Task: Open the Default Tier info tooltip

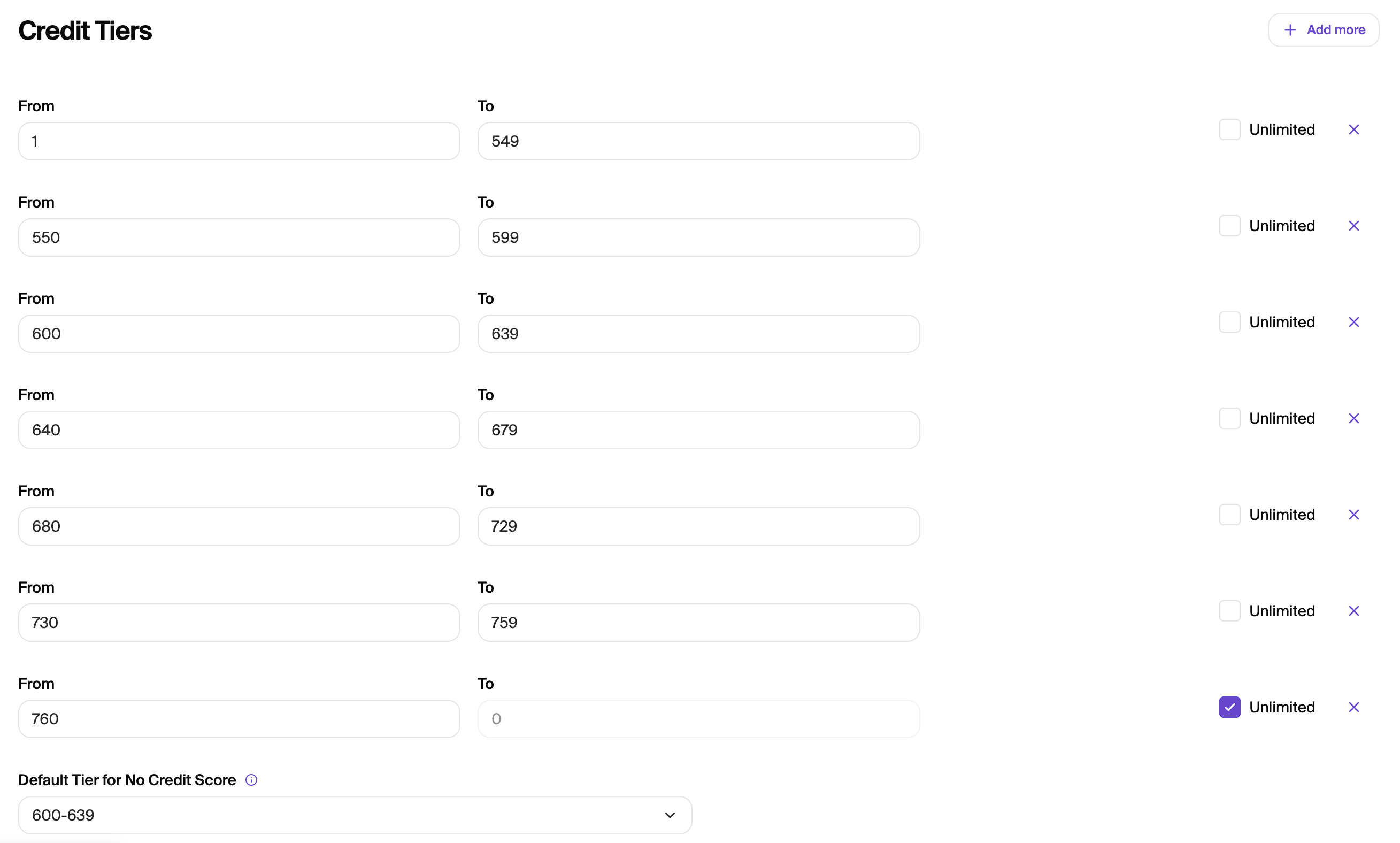Action: [251, 779]
